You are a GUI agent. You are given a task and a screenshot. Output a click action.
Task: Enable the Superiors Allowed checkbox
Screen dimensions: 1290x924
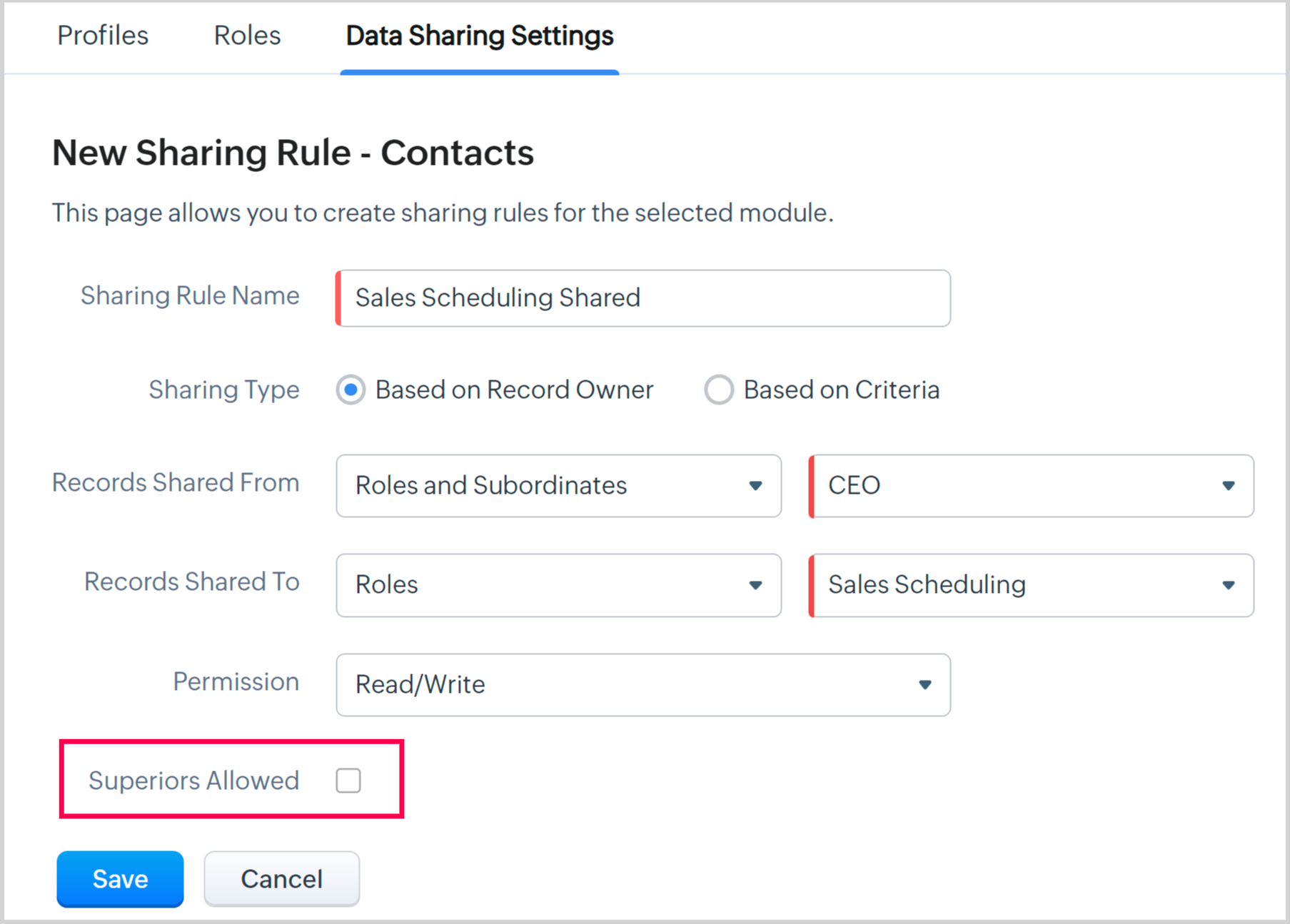coord(348,781)
